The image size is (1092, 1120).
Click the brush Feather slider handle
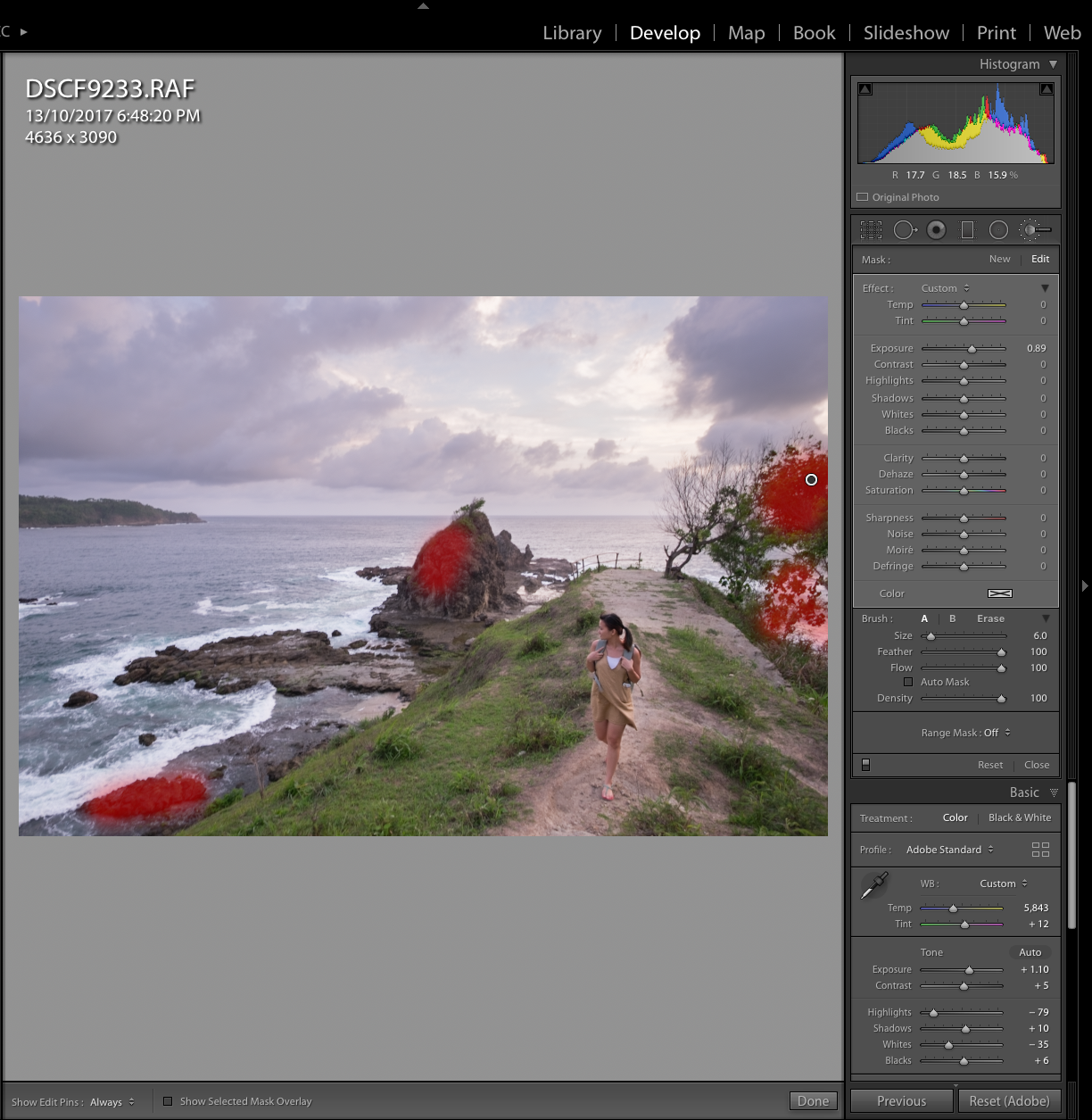pos(1001,651)
